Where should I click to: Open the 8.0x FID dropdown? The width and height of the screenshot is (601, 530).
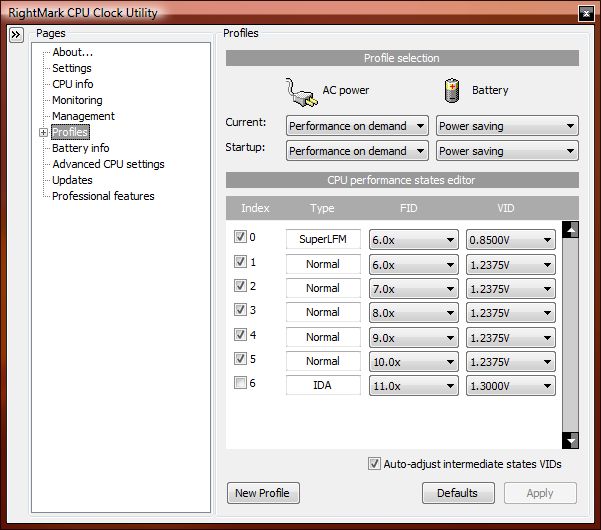(x=414, y=313)
